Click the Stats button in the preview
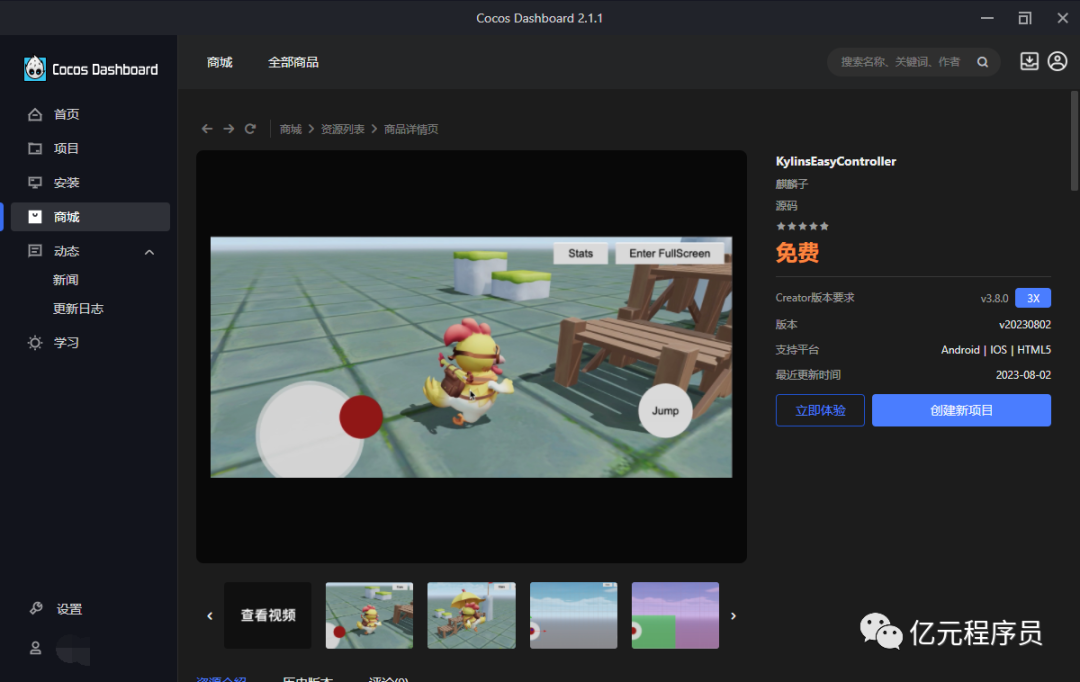The image size is (1080, 682). click(x=581, y=254)
